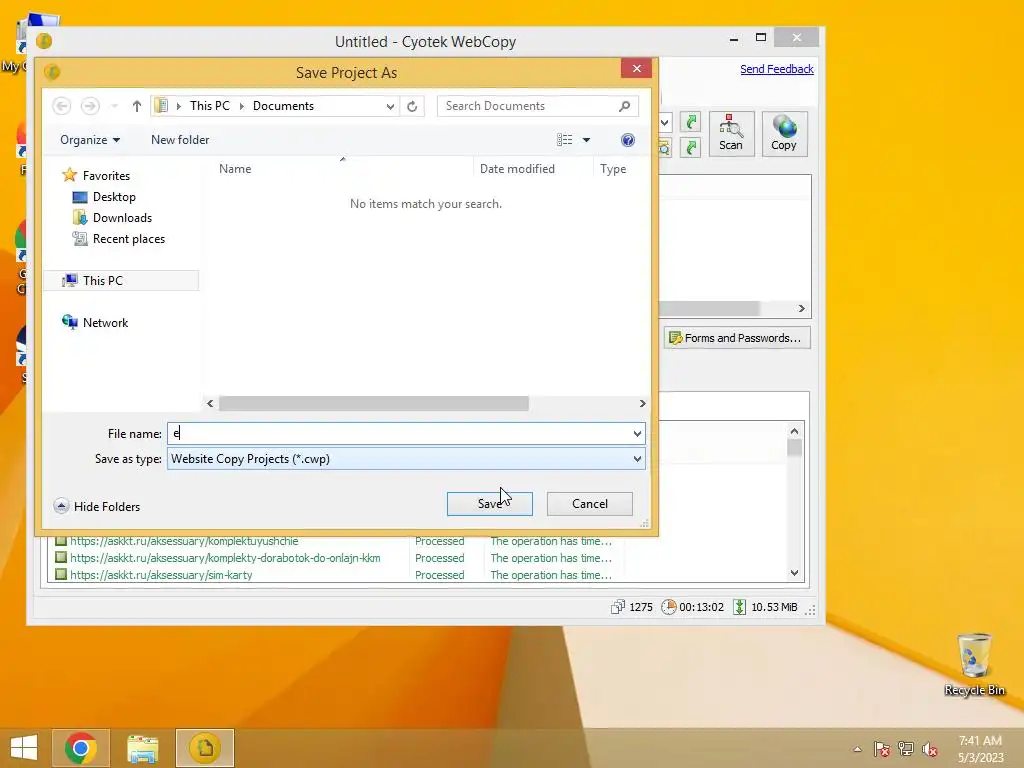Click the Save button in the dialog
Viewport: 1024px width, 768px height.
pos(489,504)
